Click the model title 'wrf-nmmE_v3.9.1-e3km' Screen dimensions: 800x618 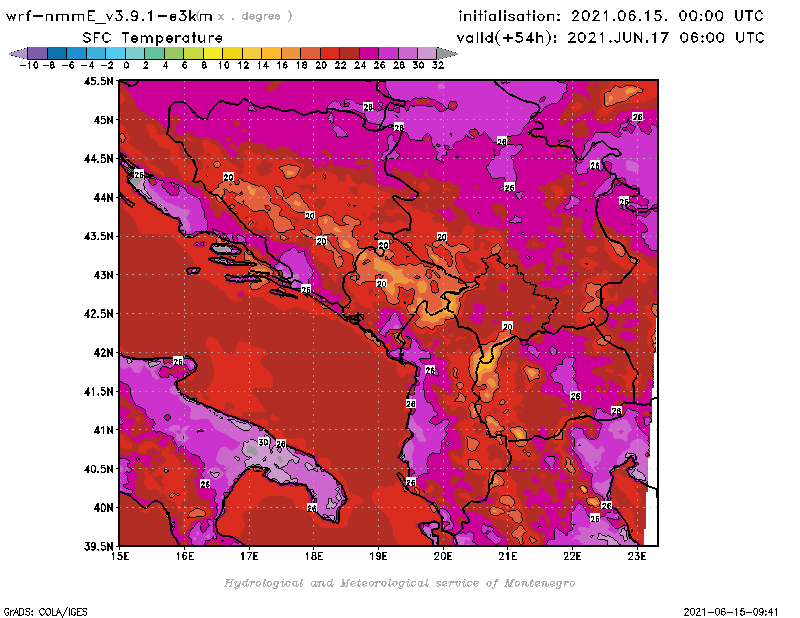(109, 16)
